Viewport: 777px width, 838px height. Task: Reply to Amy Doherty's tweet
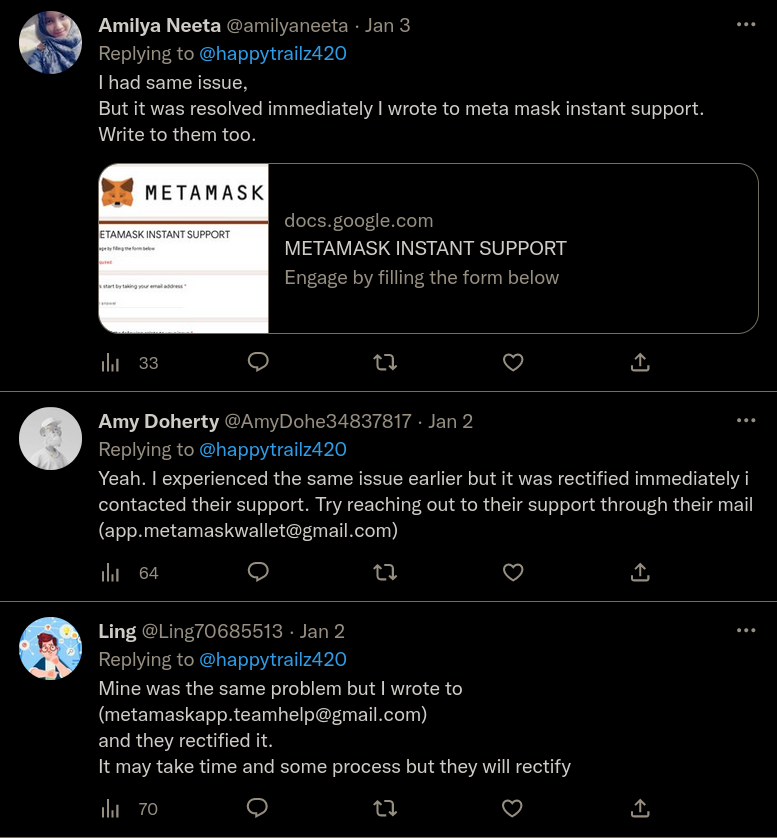pos(258,572)
